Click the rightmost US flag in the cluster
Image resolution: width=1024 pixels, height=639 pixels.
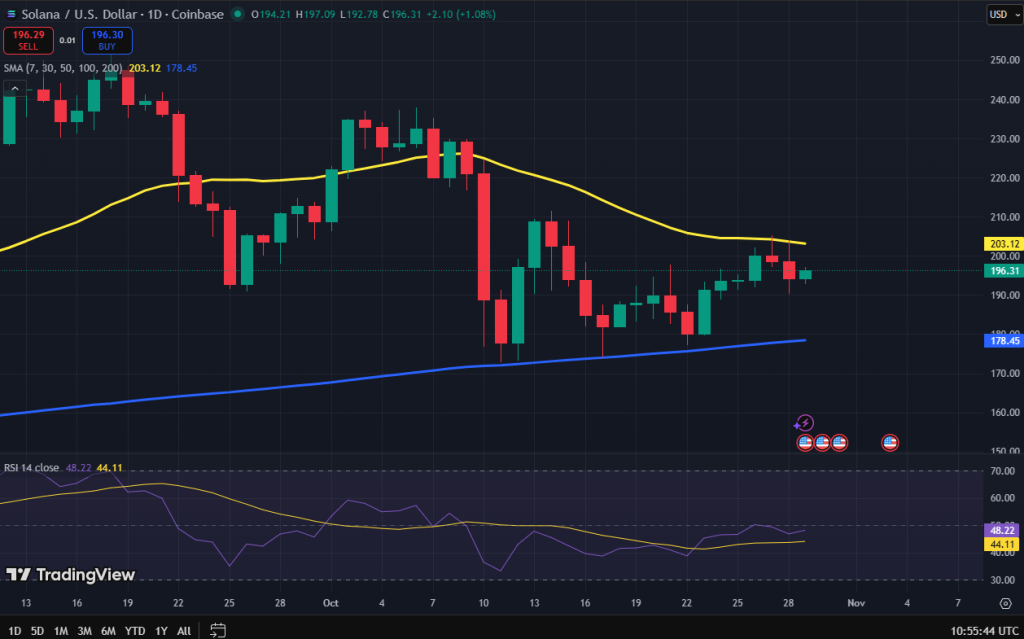(839, 443)
